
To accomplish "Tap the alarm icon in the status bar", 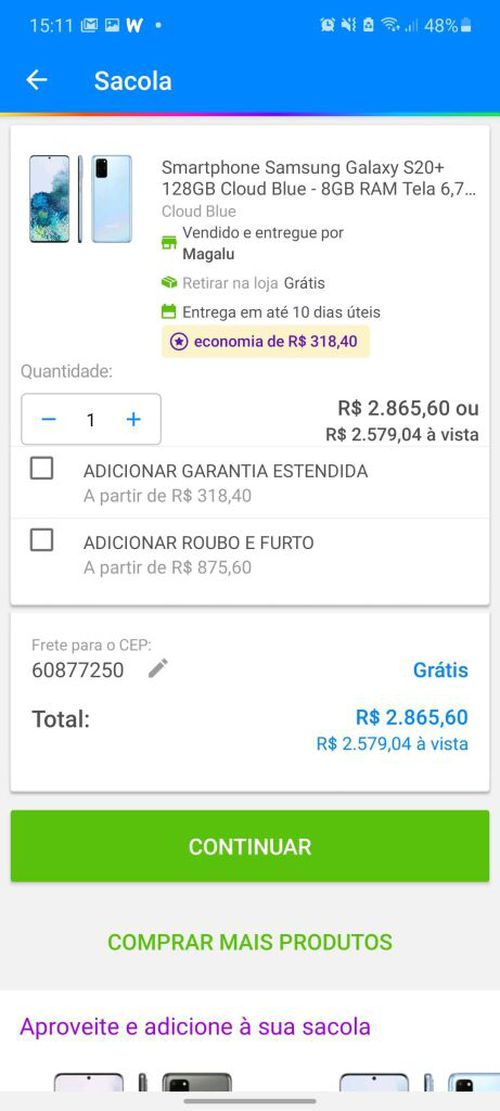I will coord(327,26).
